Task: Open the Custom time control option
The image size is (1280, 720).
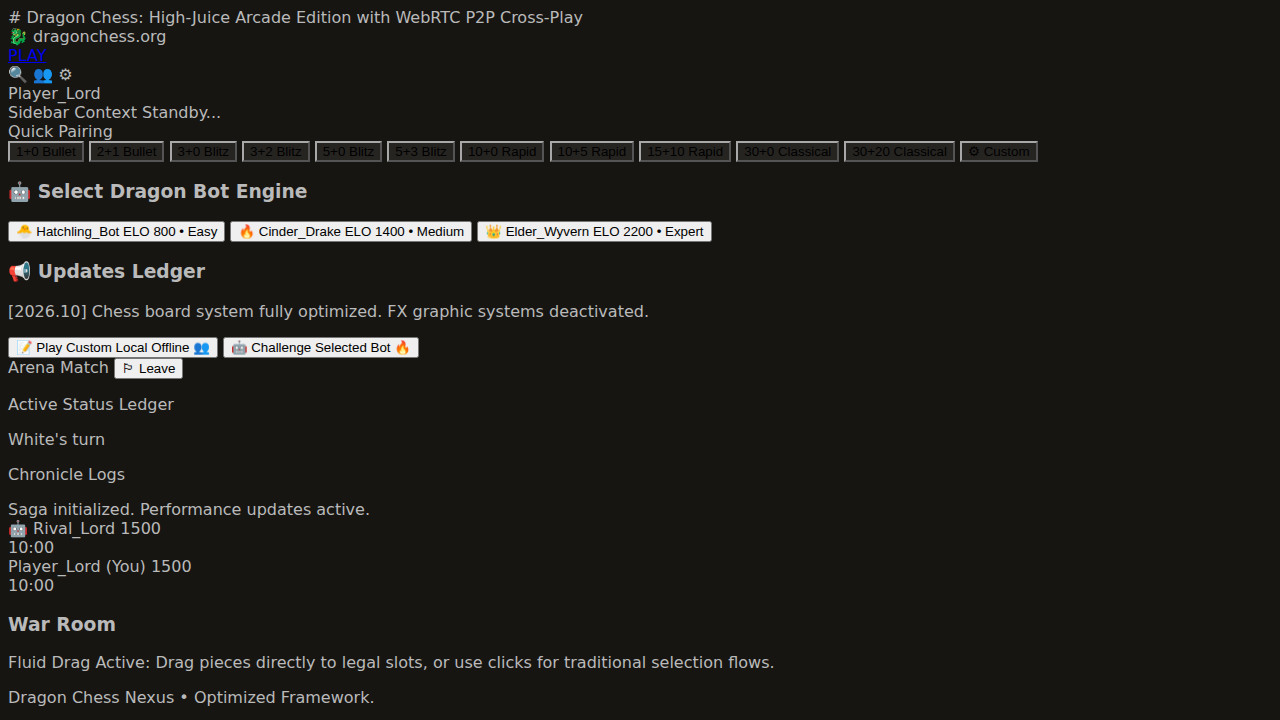Action: pos(999,151)
